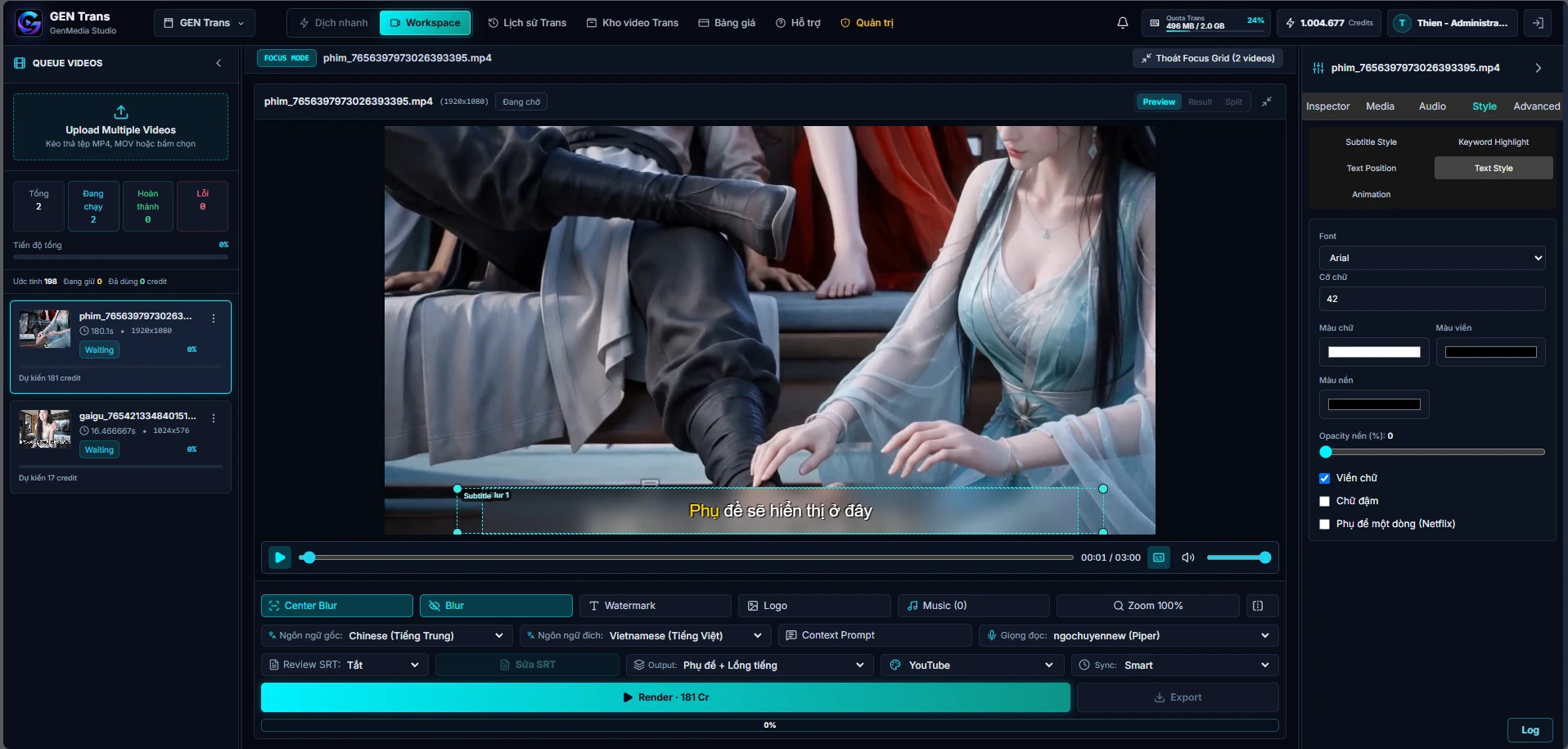The height and width of the screenshot is (749, 1568).
Task: Open the Watermark tool
Action: [x=656, y=606]
